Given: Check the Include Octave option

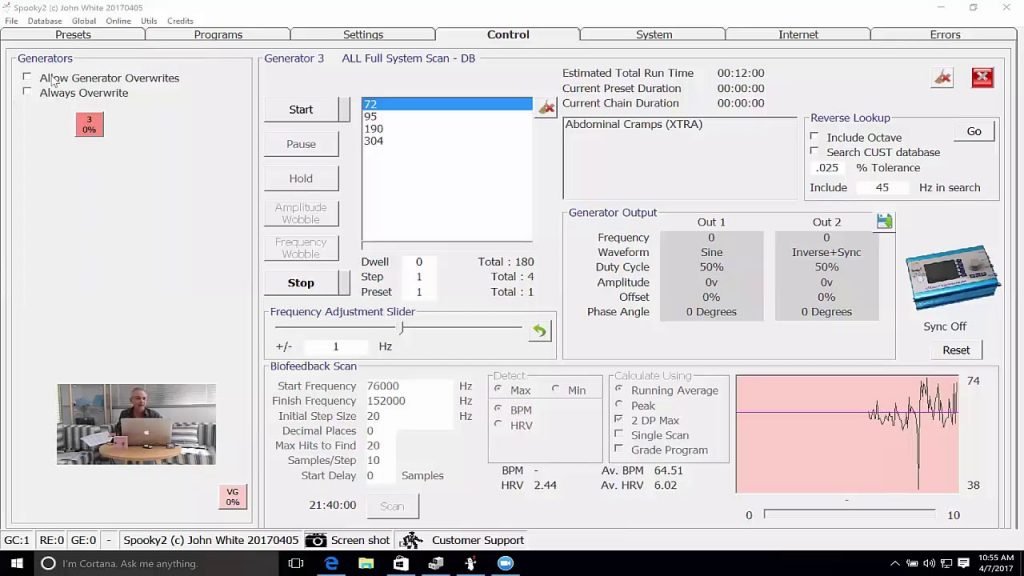Looking at the screenshot, I should 815,137.
